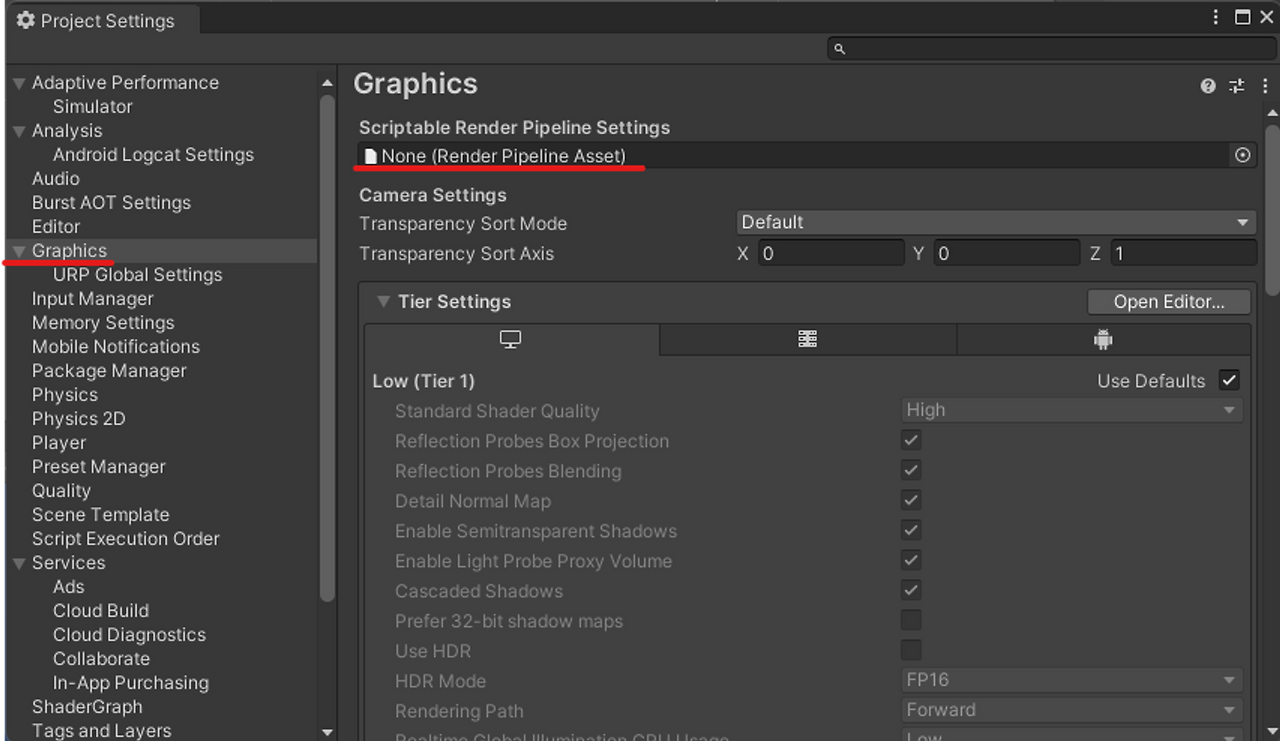Screen dimensions: 1280x741
Task: Click the help icon in Graphics header
Action: point(1208,86)
